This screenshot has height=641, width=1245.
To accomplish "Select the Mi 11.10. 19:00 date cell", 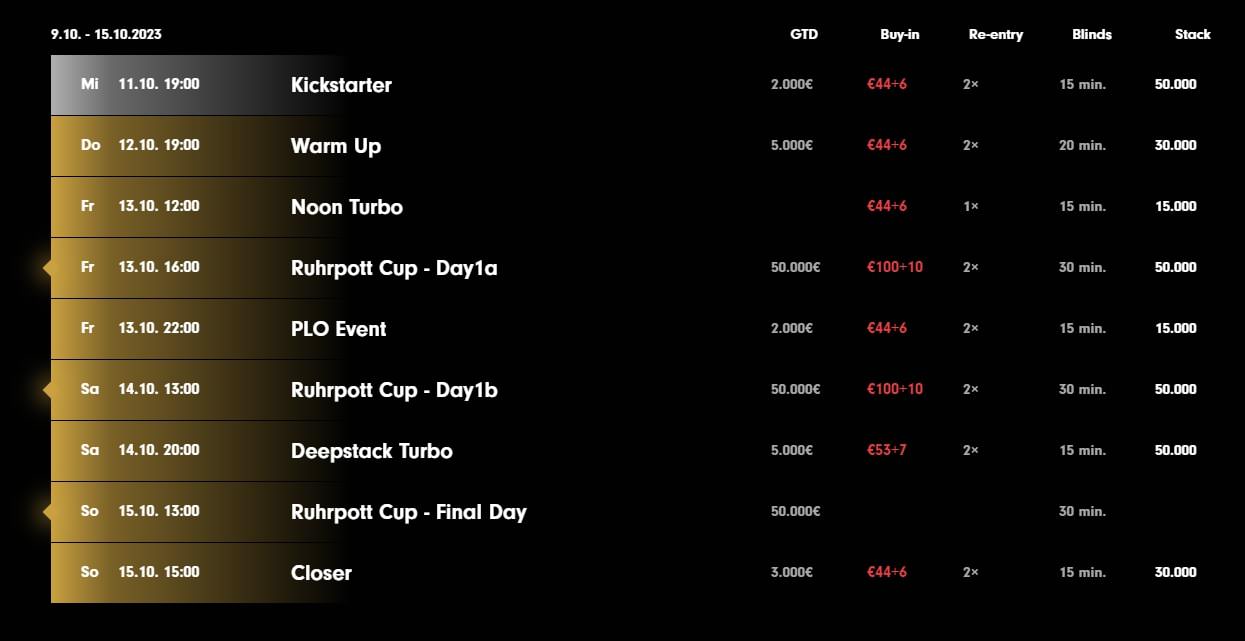I will click(x=140, y=84).
